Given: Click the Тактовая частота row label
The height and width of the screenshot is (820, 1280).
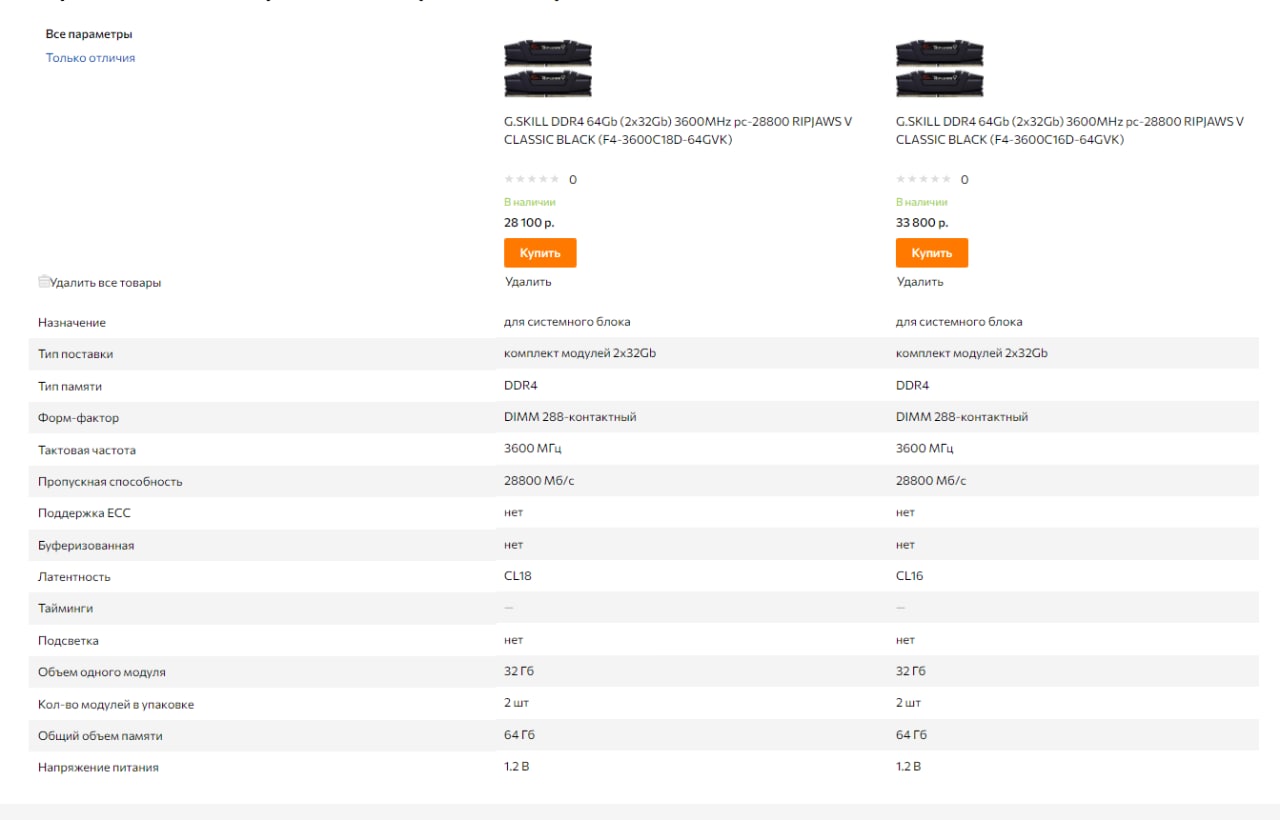Looking at the screenshot, I should click(87, 450).
